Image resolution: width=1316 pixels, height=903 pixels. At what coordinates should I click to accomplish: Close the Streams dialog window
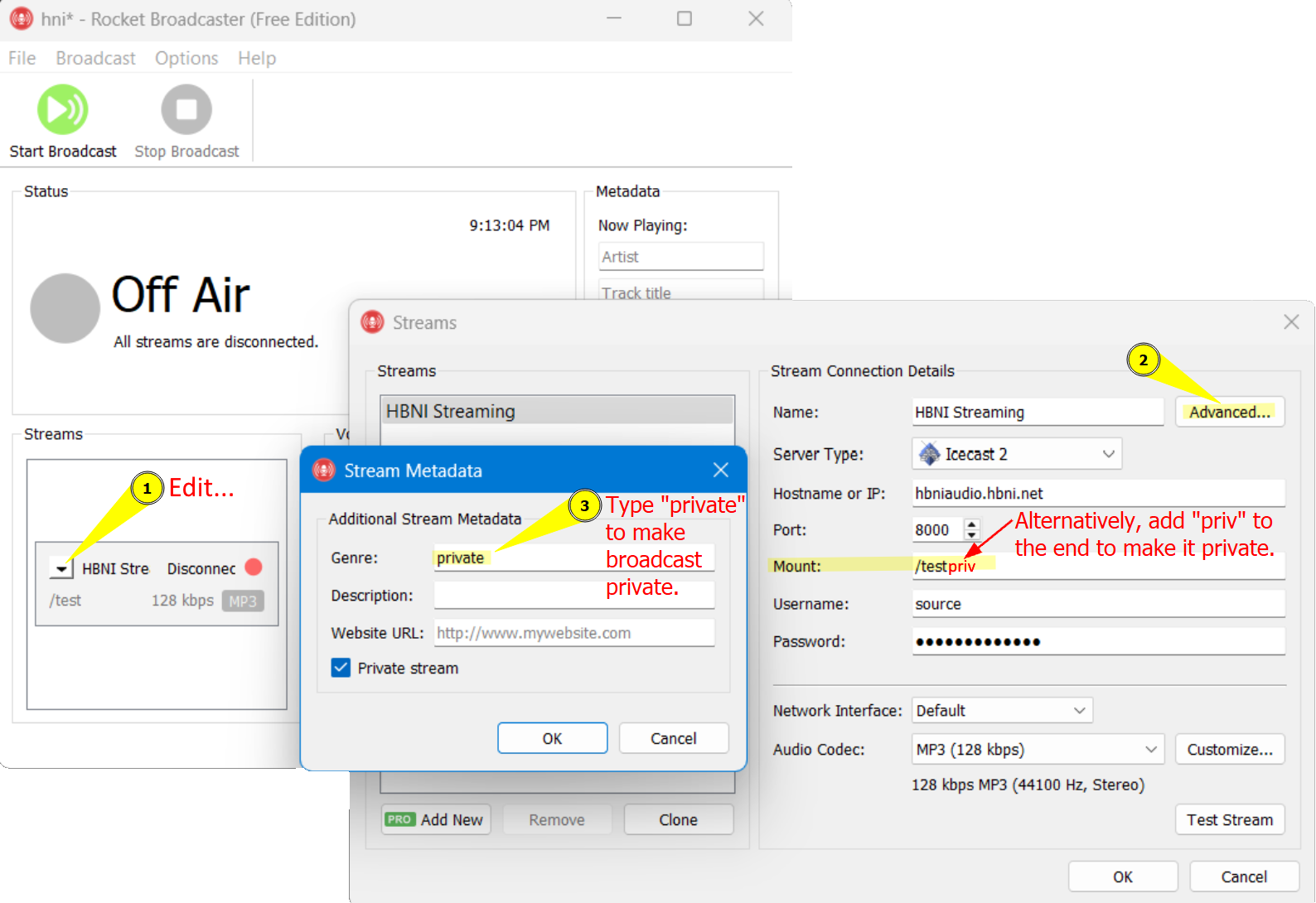tap(1290, 322)
